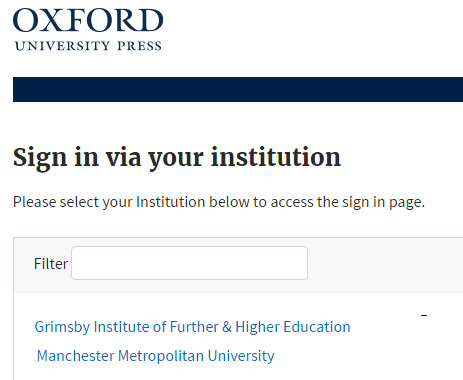Click the large OXFORD wordmark
This screenshot has width=463, height=380.
tap(88, 20)
